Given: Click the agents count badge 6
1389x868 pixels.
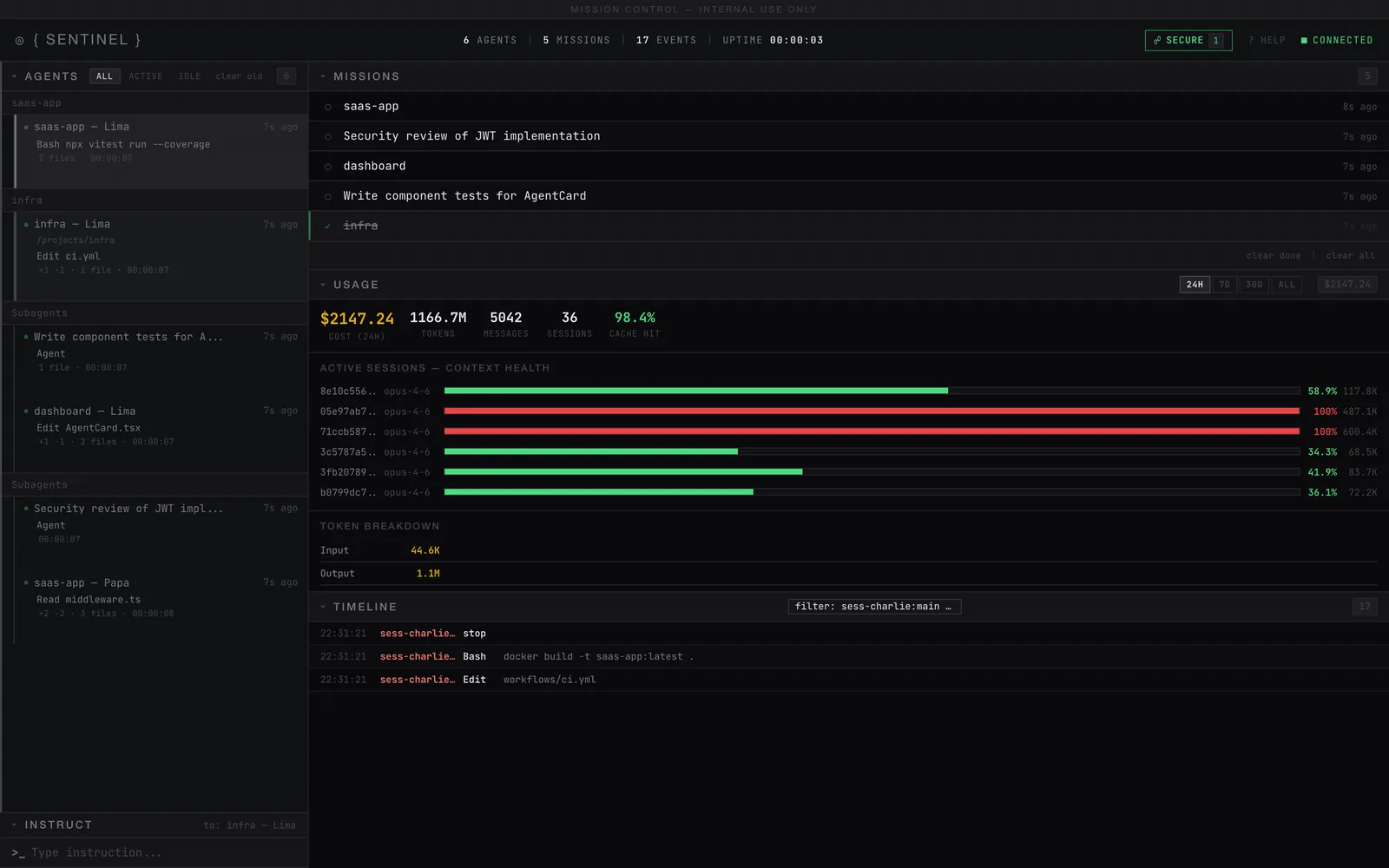Looking at the screenshot, I should (286, 76).
